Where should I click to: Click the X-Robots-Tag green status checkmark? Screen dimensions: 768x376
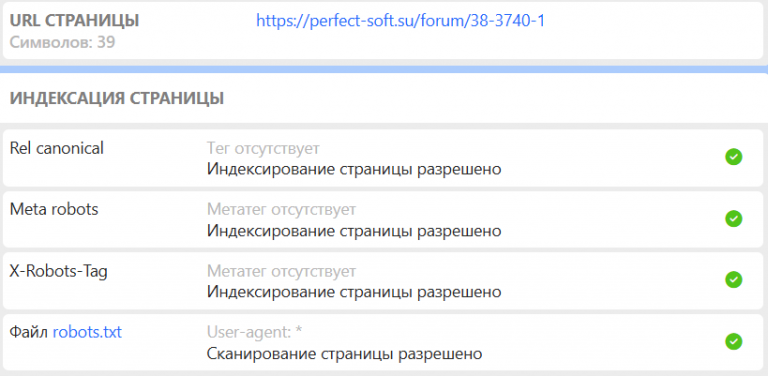[733, 280]
